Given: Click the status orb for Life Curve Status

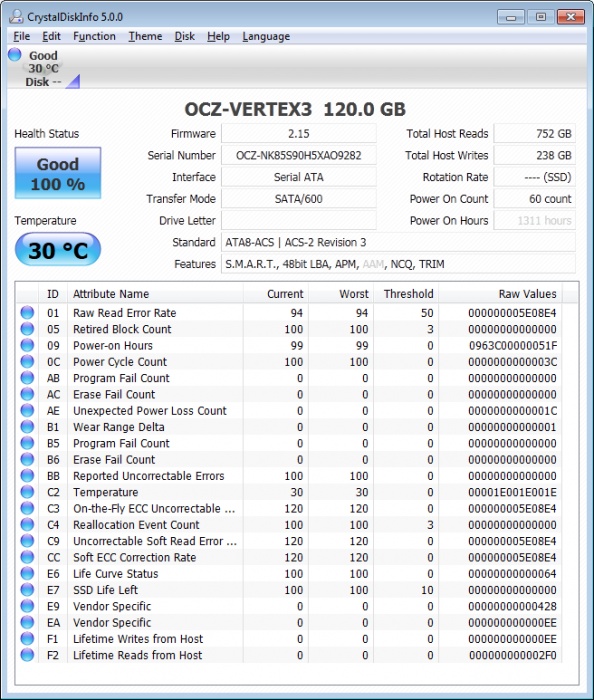Looking at the screenshot, I should click(27, 573).
